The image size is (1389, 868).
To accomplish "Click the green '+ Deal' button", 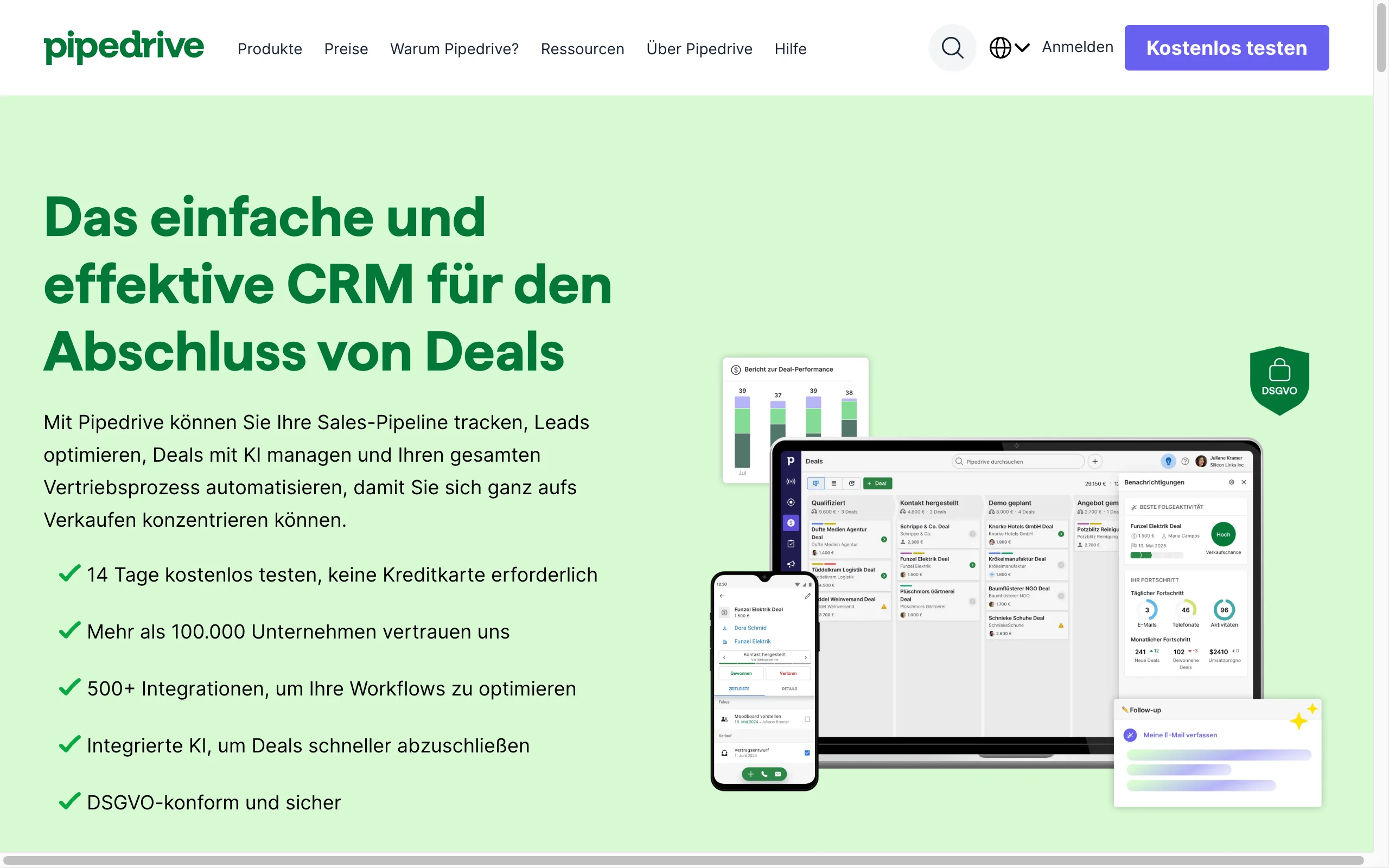I will coord(877,483).
